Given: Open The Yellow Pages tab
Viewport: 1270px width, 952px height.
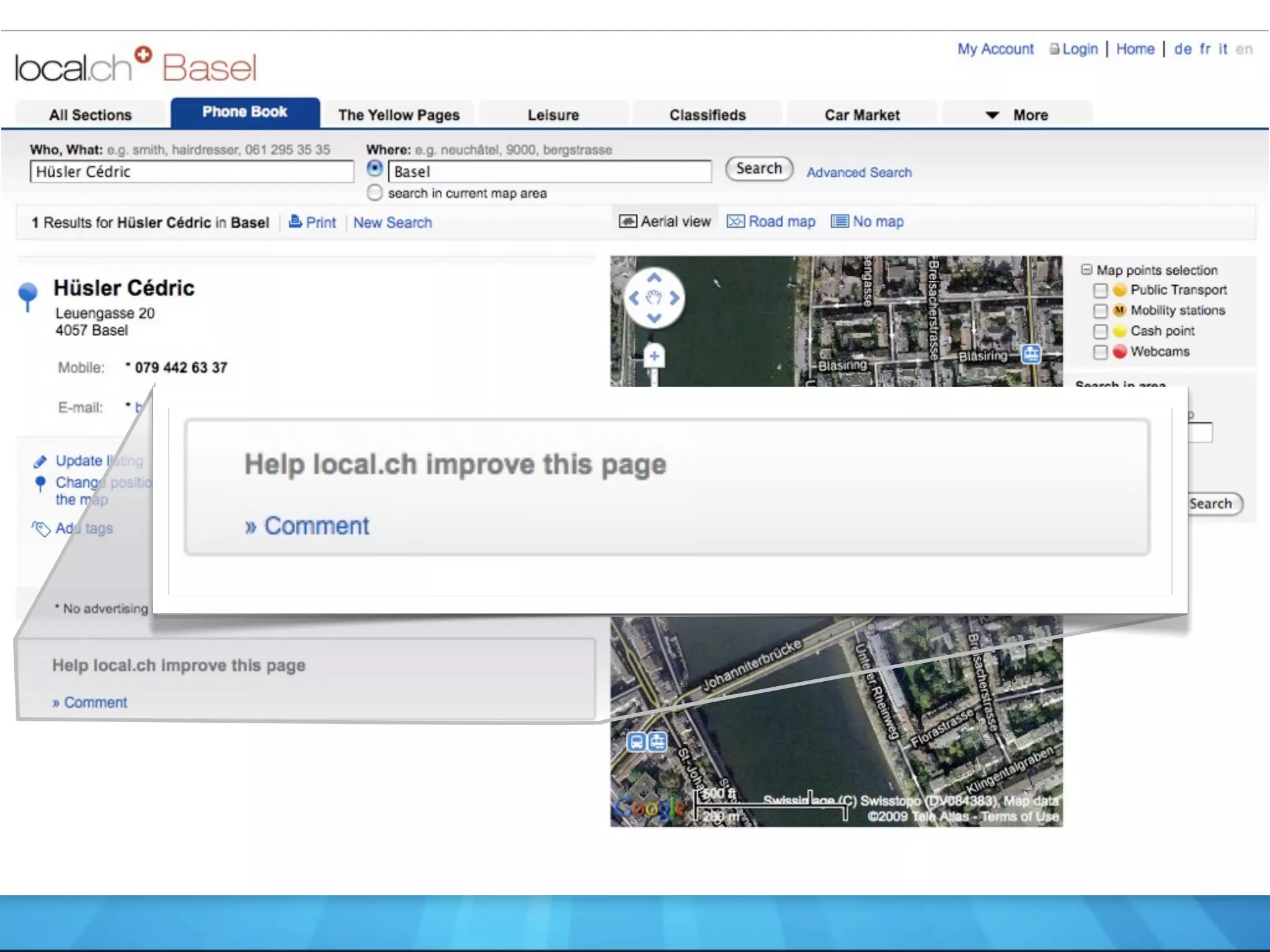Looking at the screenshot, I should point(399,115).
